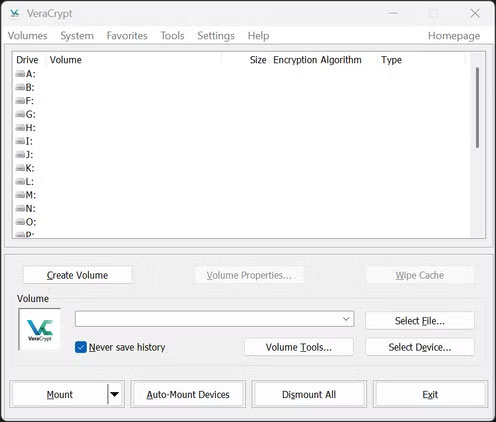Image resolution: width=496 pixels, height=422 pixels.
Task: Uncheck Never save history checkbox
Action: click(81, 347)
